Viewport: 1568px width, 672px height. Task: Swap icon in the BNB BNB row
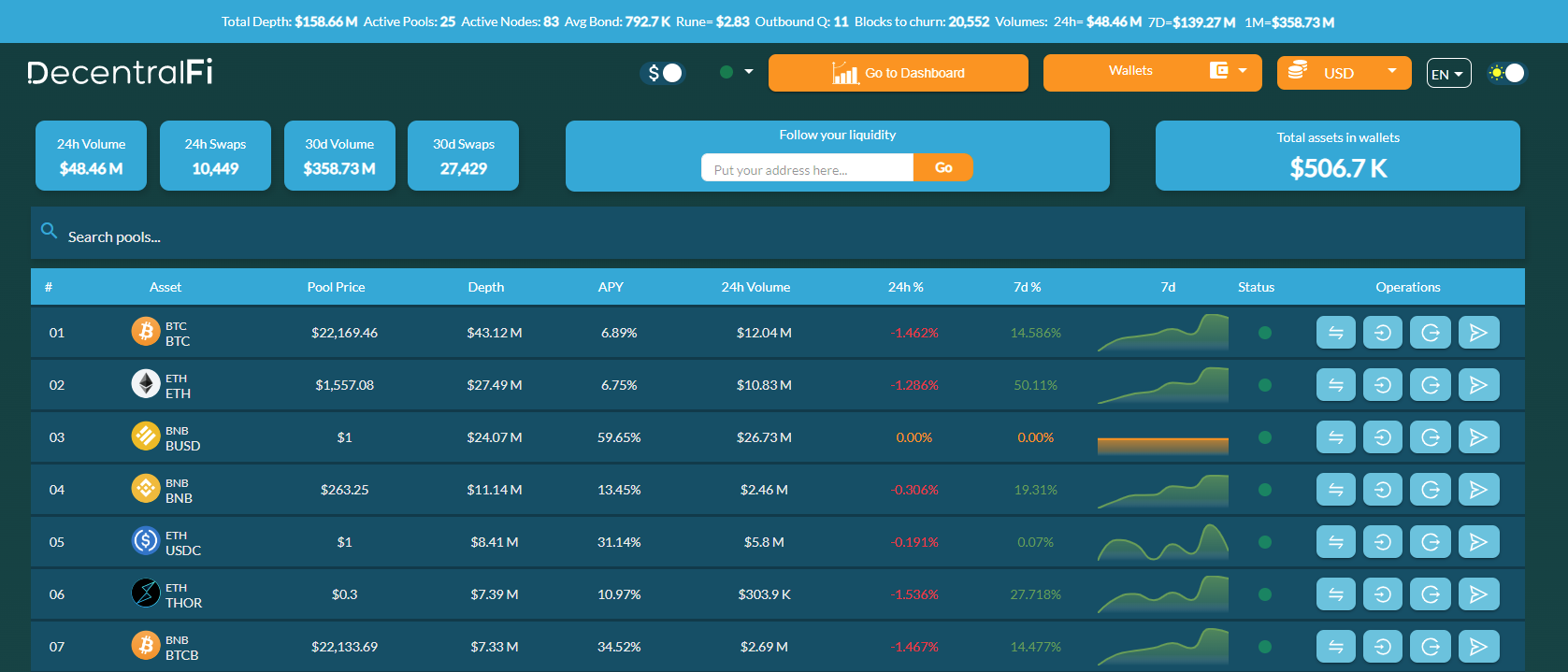1336,490
